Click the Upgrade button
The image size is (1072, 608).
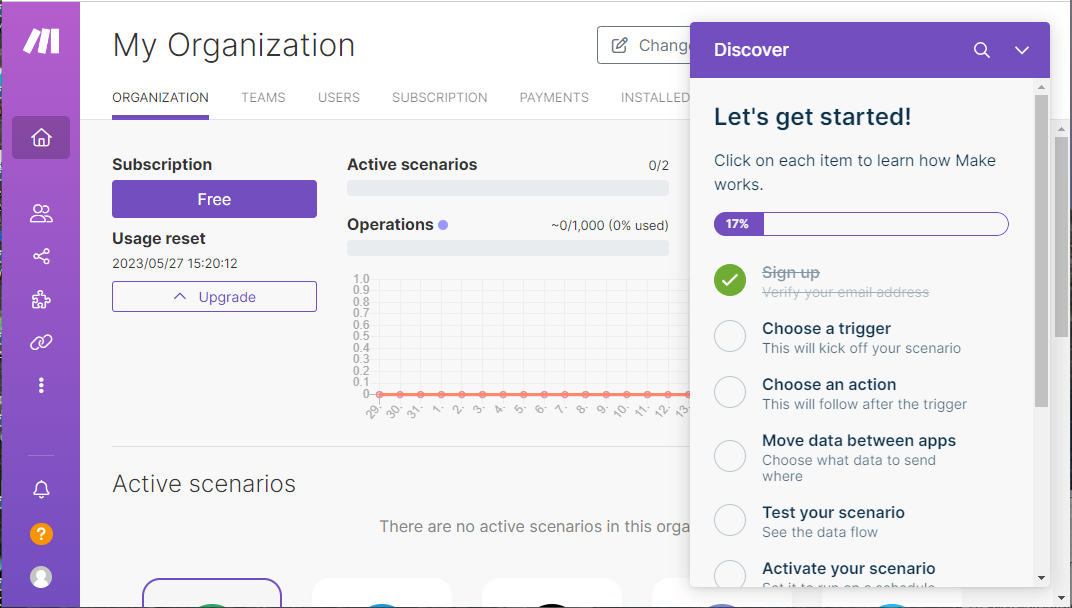coord(214,297)
